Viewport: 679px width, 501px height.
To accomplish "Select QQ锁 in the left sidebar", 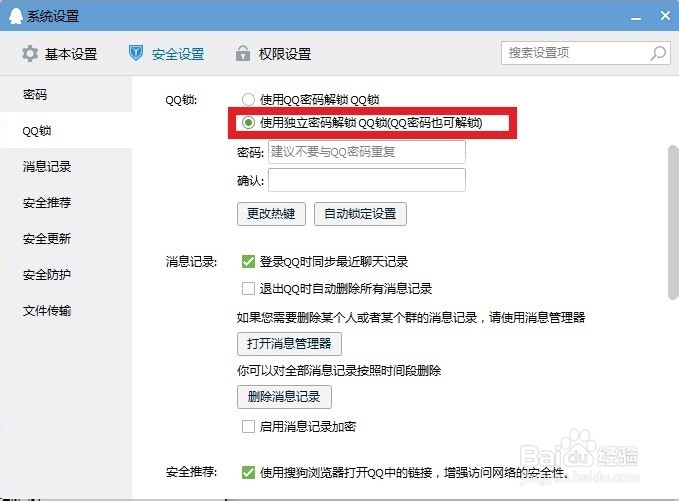I will (66, 130).
